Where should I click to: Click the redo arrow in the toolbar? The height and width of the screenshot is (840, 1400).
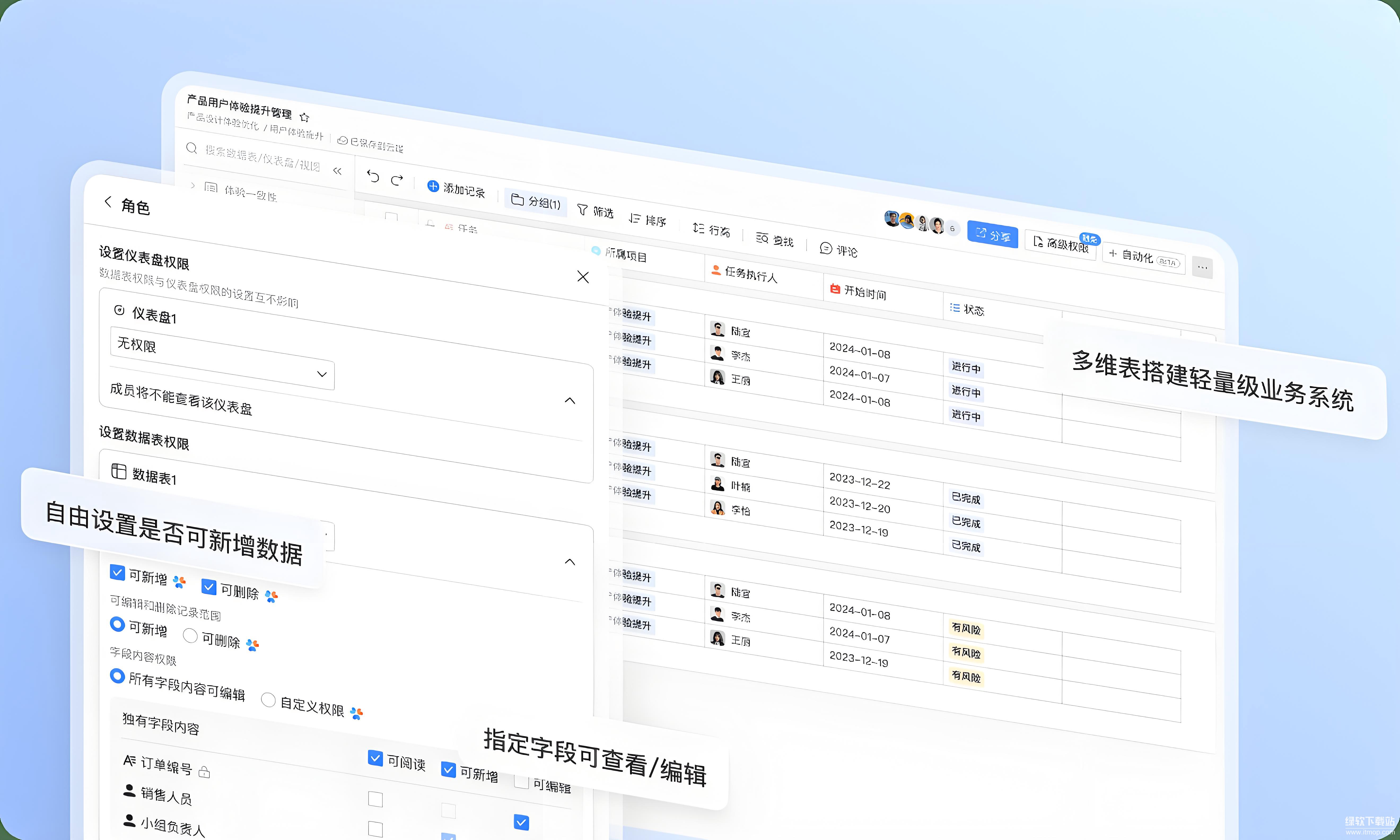397,180
